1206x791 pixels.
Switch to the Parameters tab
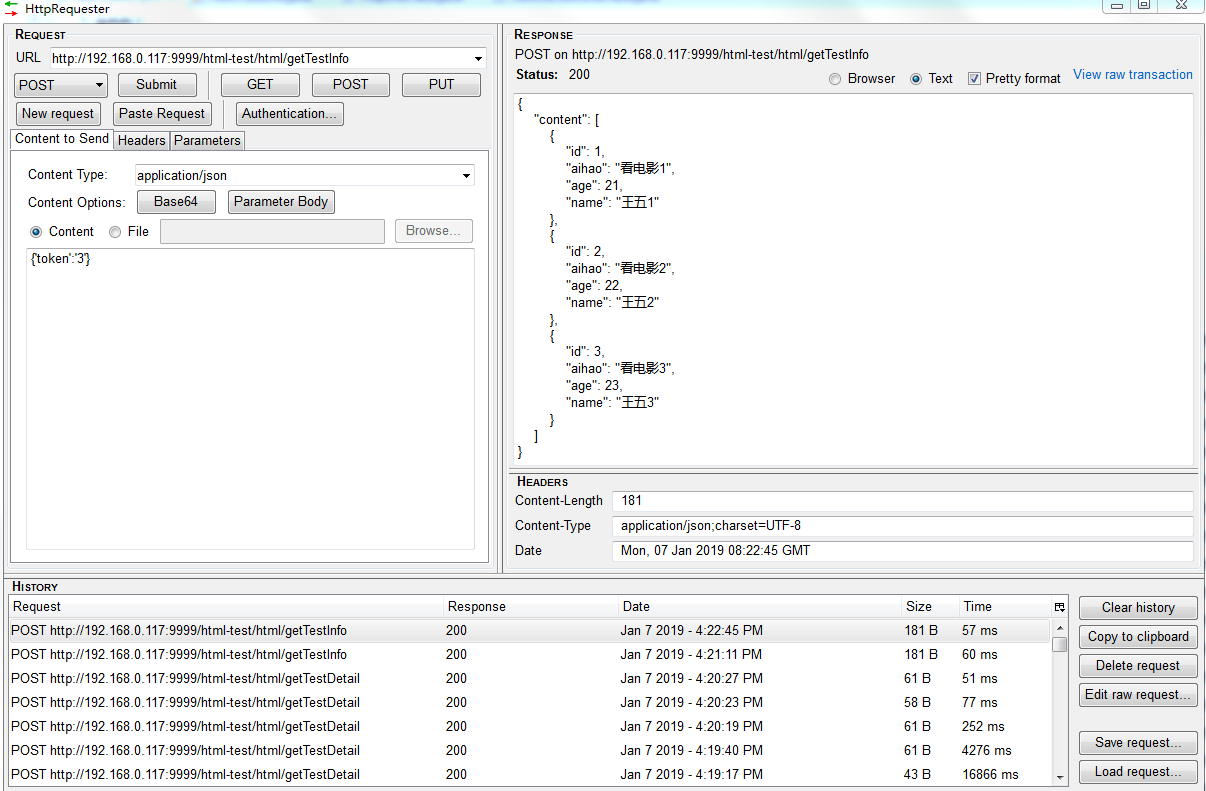coord(207,140)
